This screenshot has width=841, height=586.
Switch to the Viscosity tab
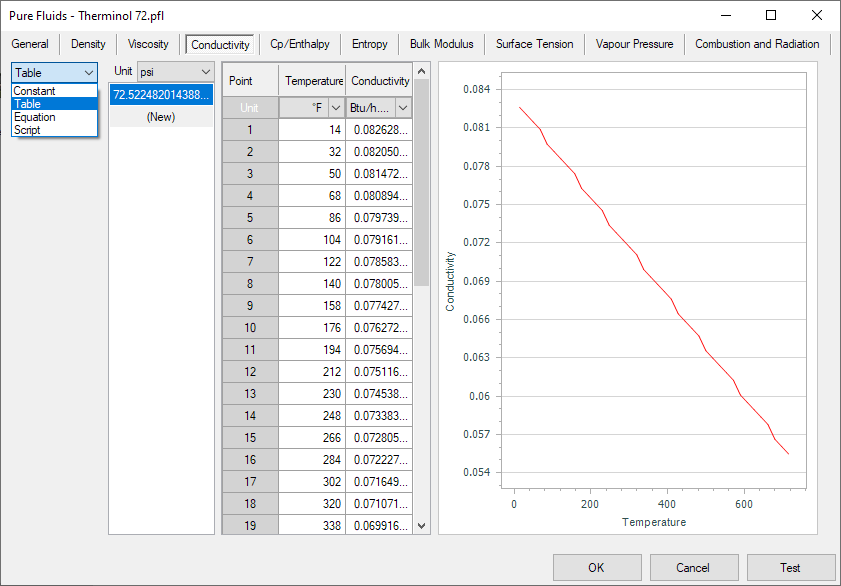click(x=148, y=44)
